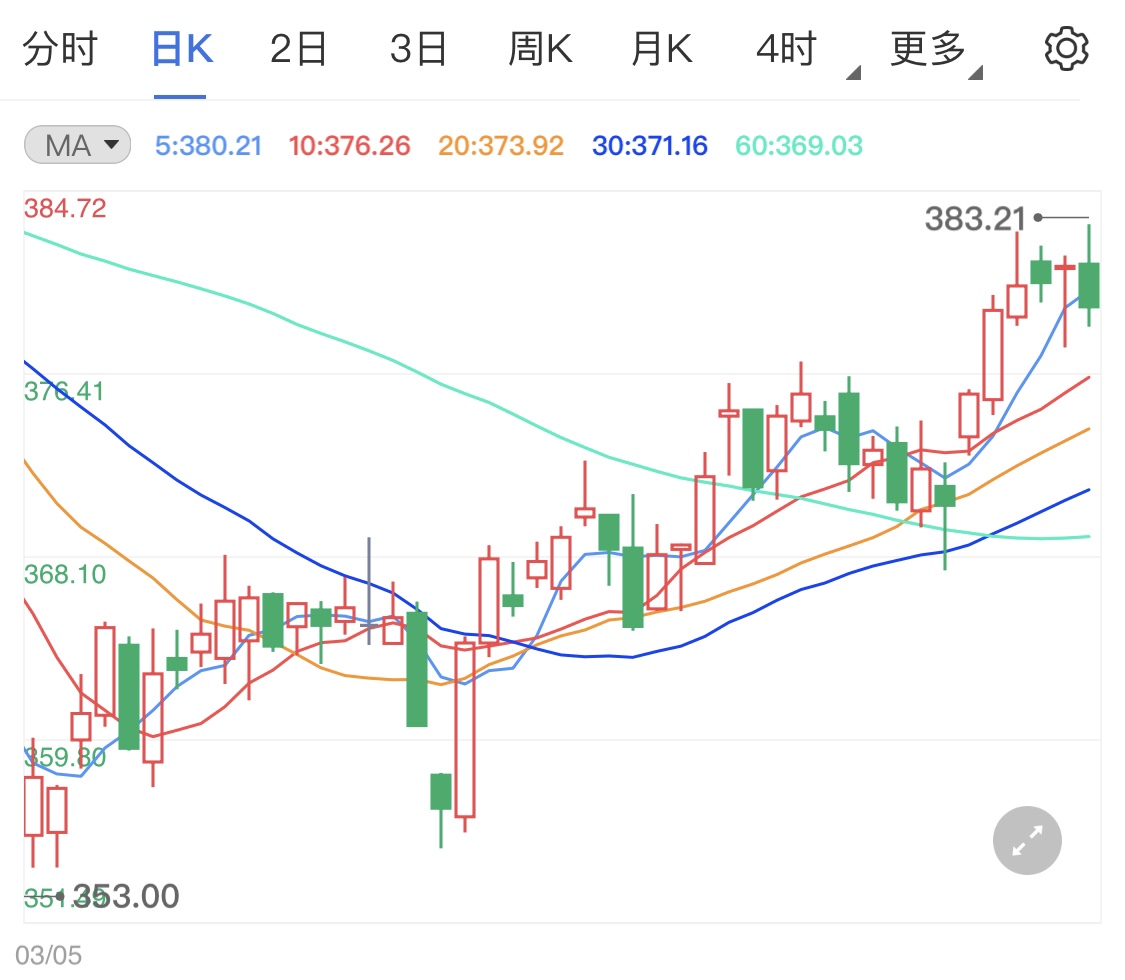Click MA5 value 5:380.21

pyautogui.click(x=208, y=146)
